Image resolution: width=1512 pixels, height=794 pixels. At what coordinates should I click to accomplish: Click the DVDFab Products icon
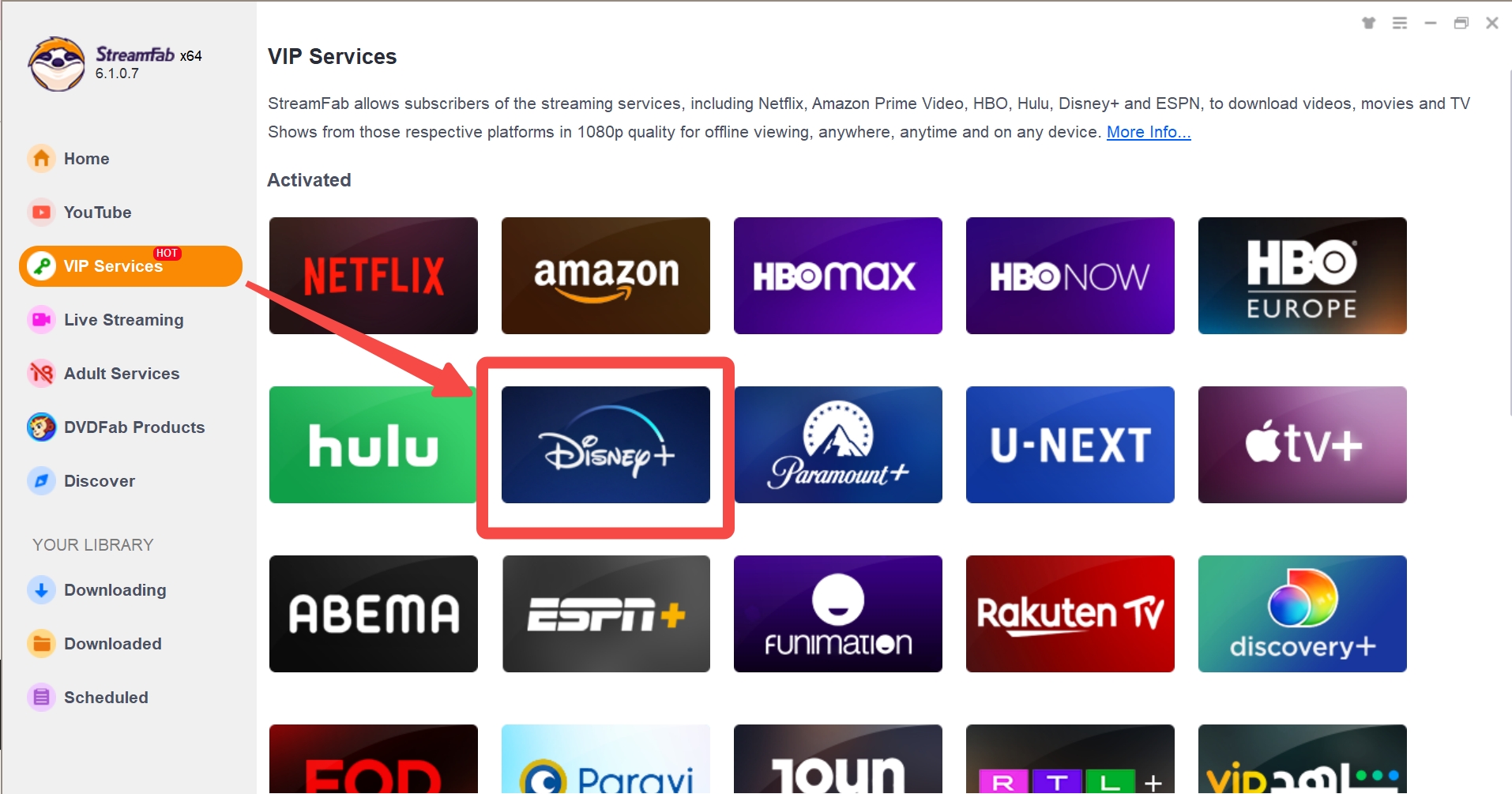[x=41, y=427]
